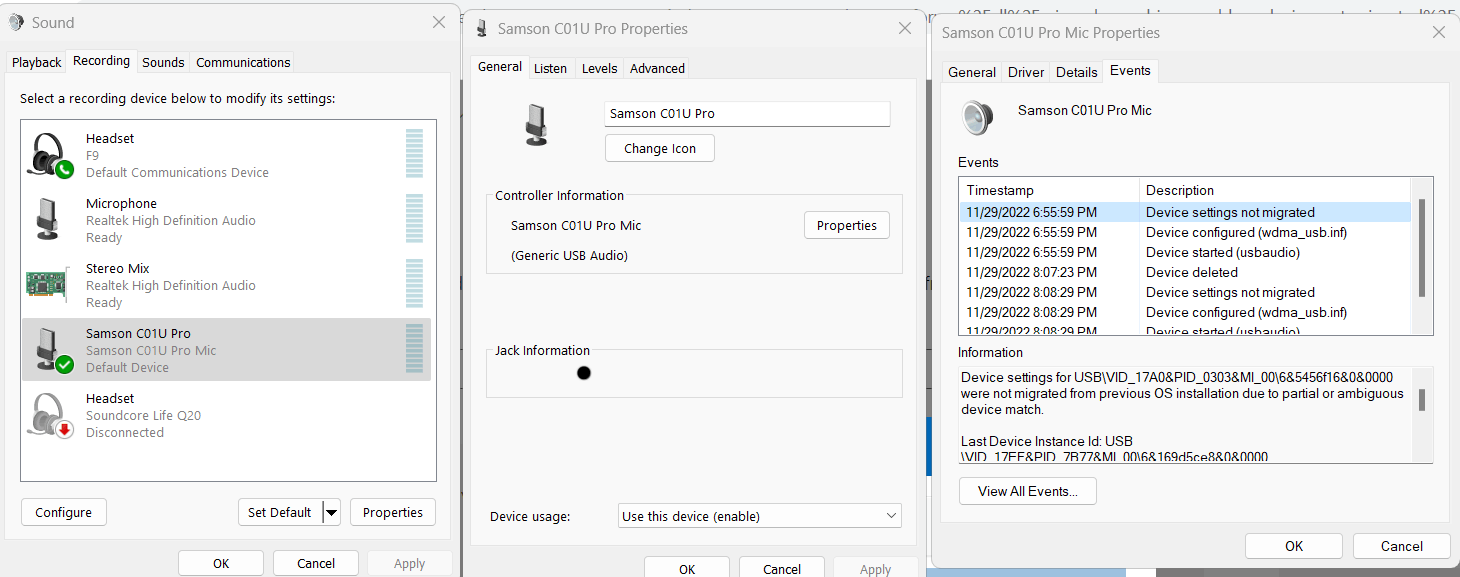1460x577 pixels.
Task: Select 6:55:59 PM 'Device started (usbaudio)' event
Action: tap(1185, 252)
